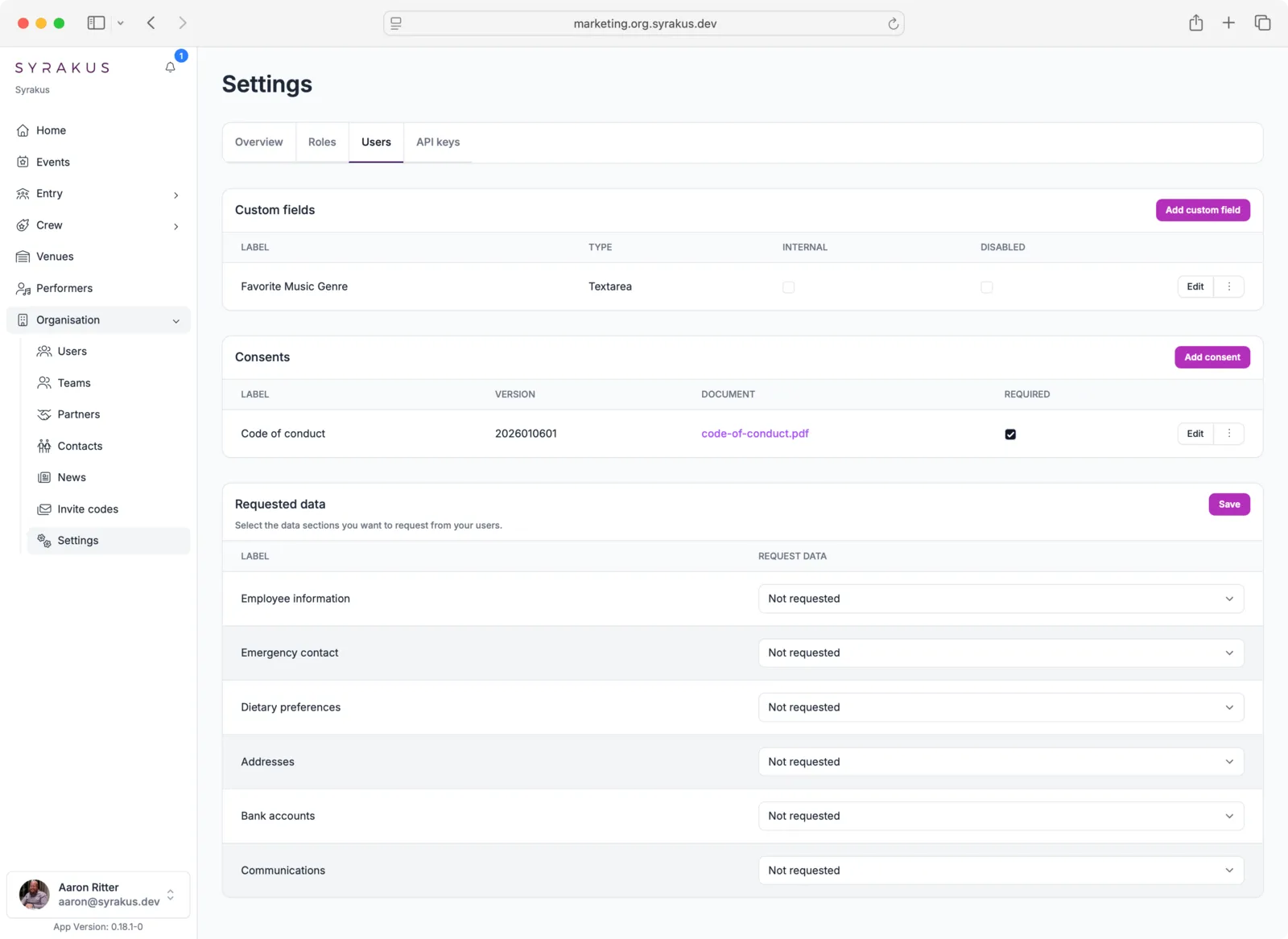Open Teams under Organisation
Viewport: 1288px width, 939px height.
[x=73, y=382]
